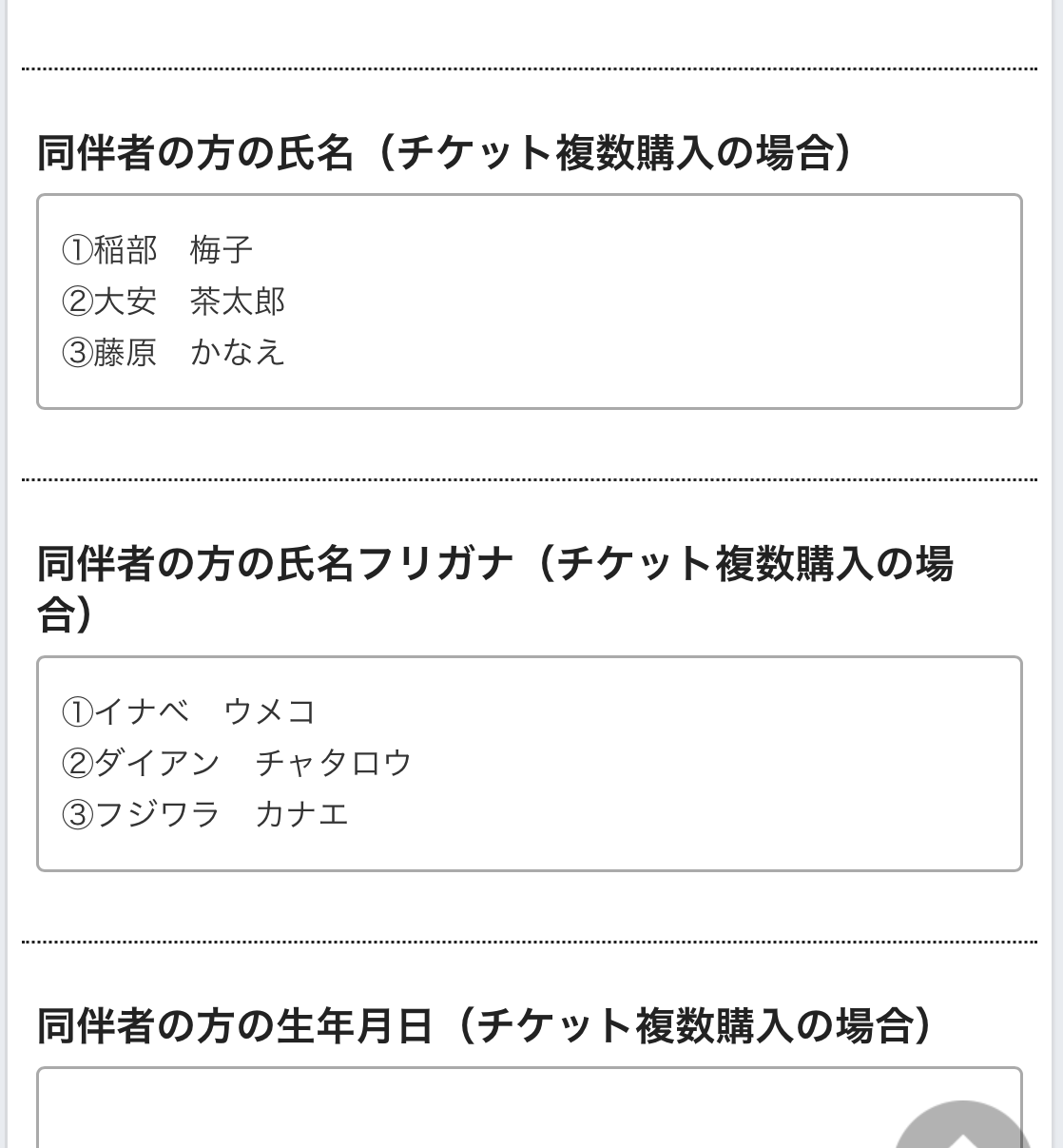Place cursor on 大安 in the name field

point(126,302)
